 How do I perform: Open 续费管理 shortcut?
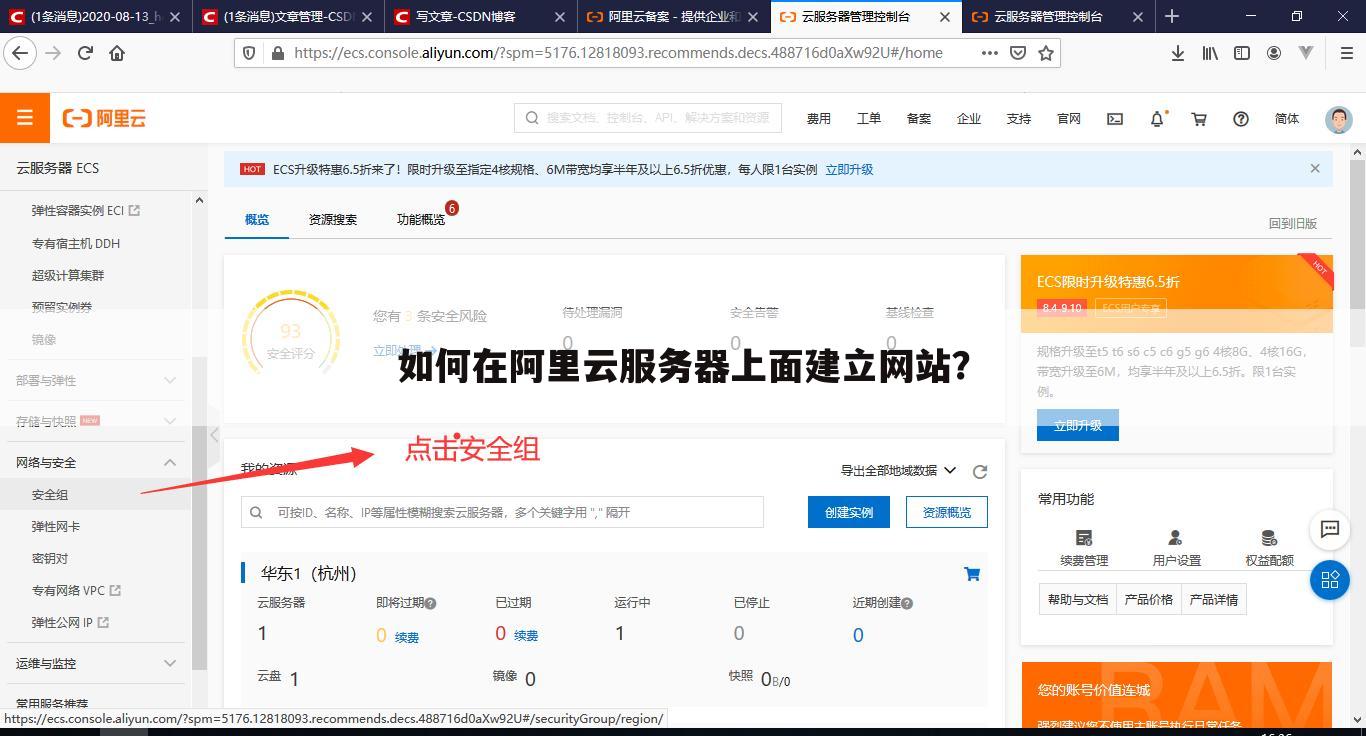(x=1084, y=548)
